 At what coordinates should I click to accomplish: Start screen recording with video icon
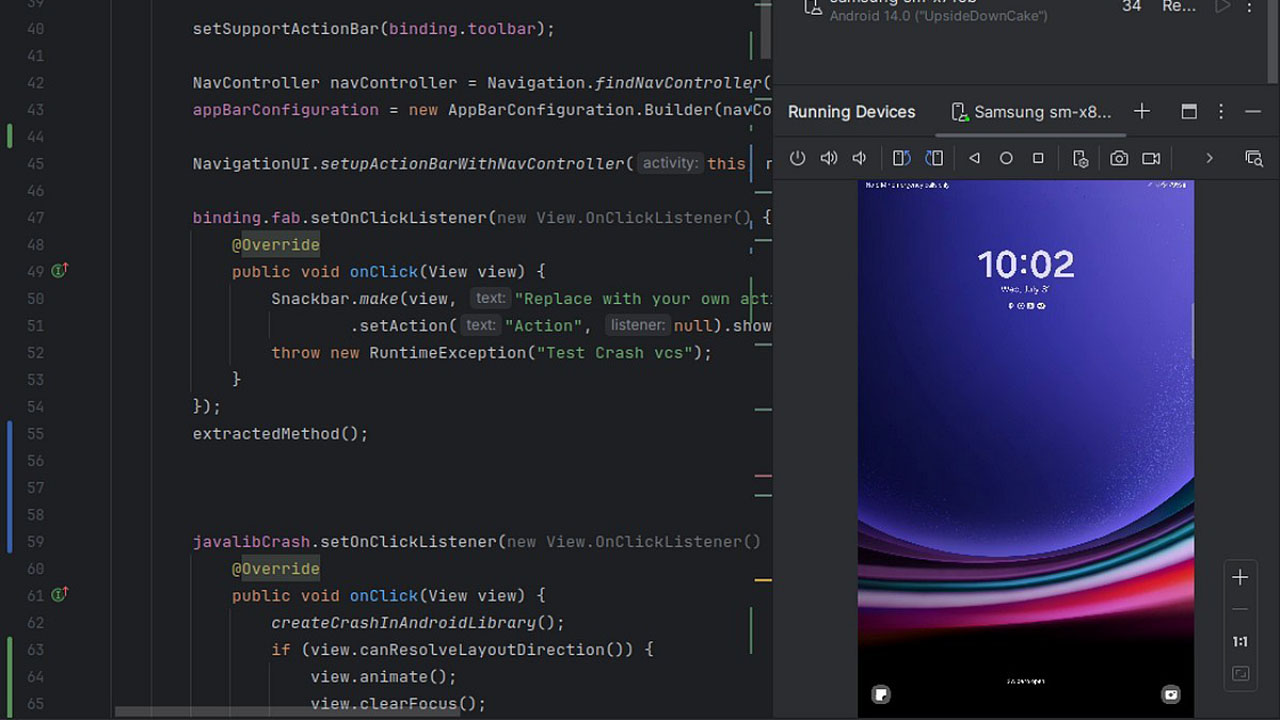1151,158
